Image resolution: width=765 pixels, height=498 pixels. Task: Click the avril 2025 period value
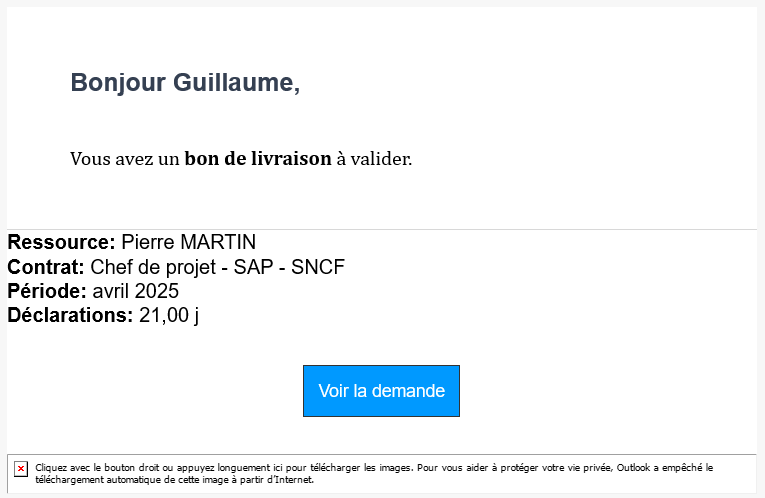136,291
